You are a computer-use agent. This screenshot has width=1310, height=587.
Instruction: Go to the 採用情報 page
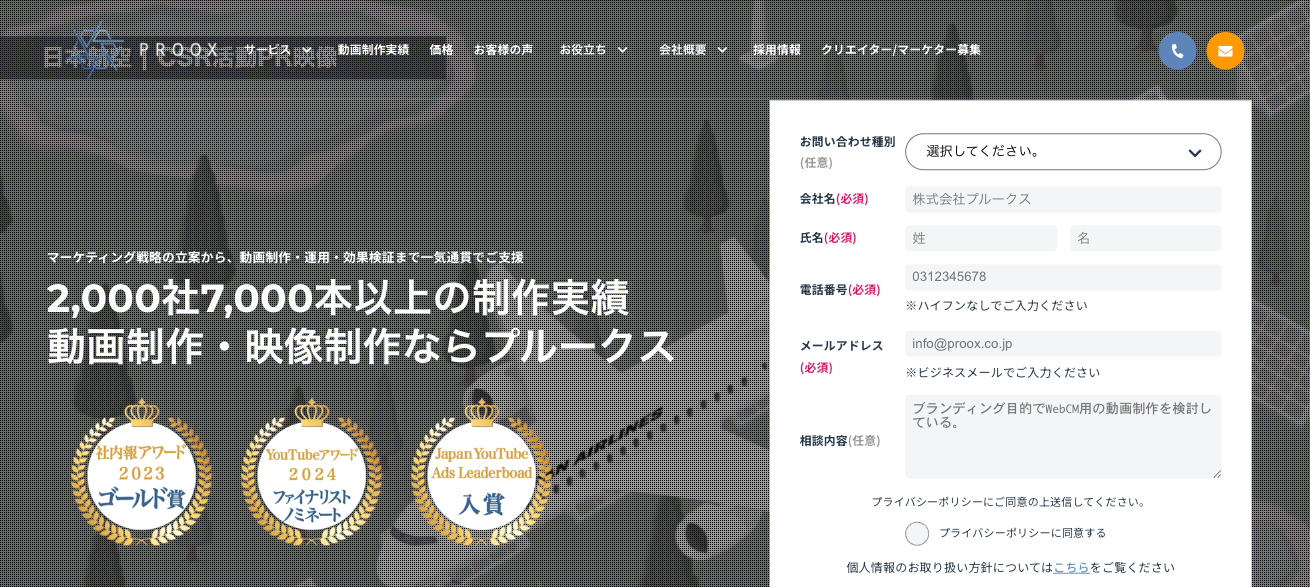pos(777,50)
